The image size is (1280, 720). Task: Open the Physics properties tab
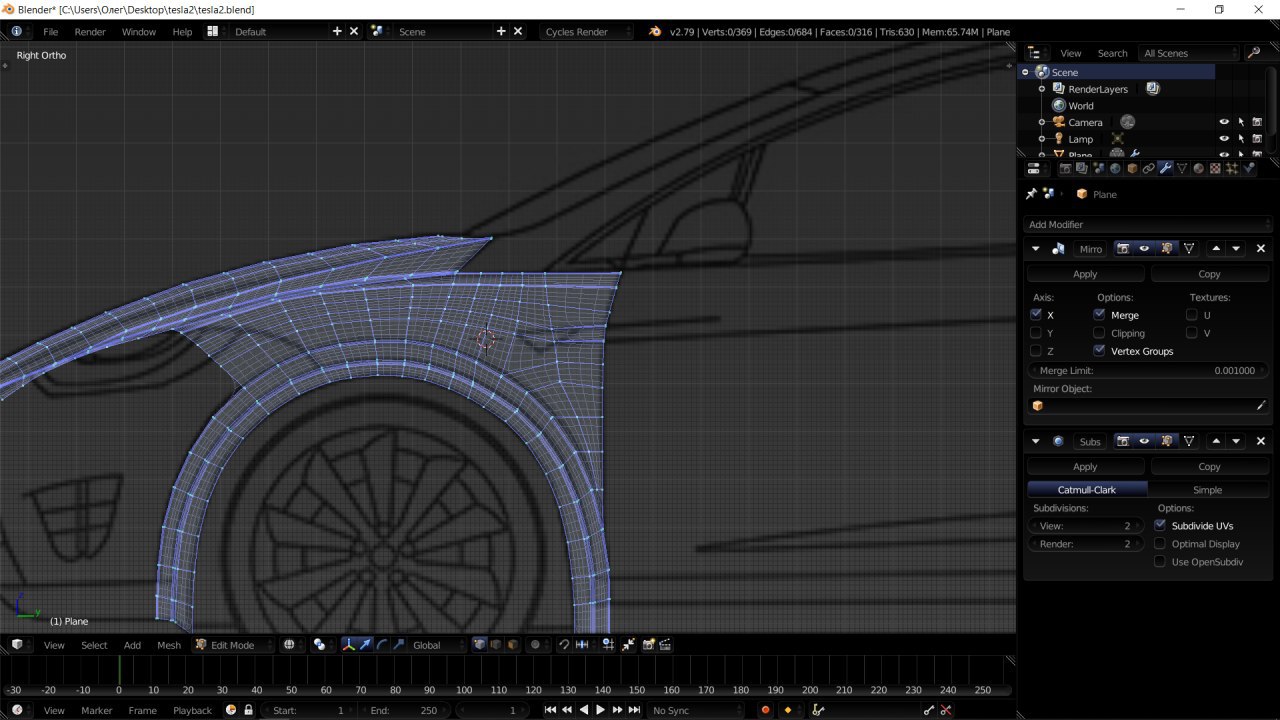(1248, 168)
